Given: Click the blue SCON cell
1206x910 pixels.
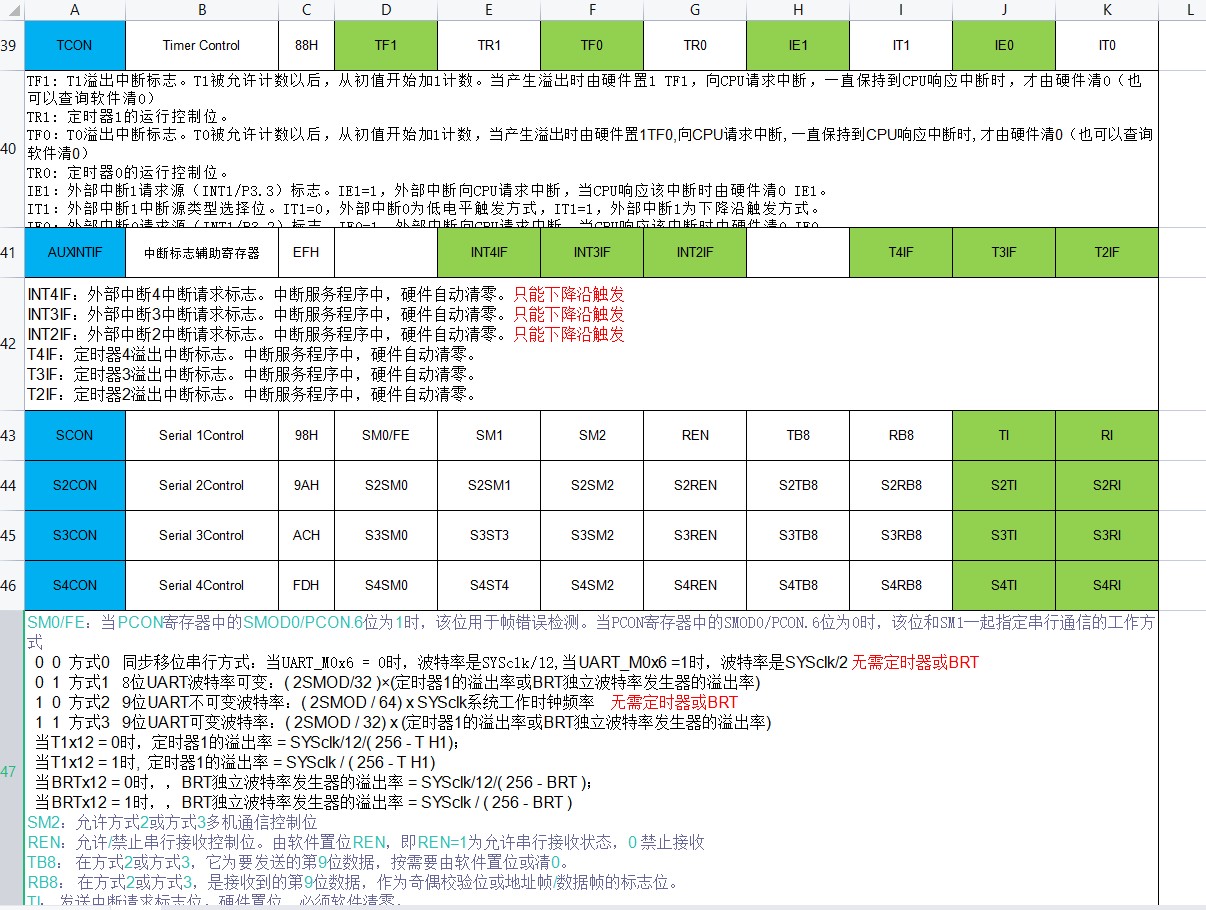Looking at the screenshot, I should [75, 435].
